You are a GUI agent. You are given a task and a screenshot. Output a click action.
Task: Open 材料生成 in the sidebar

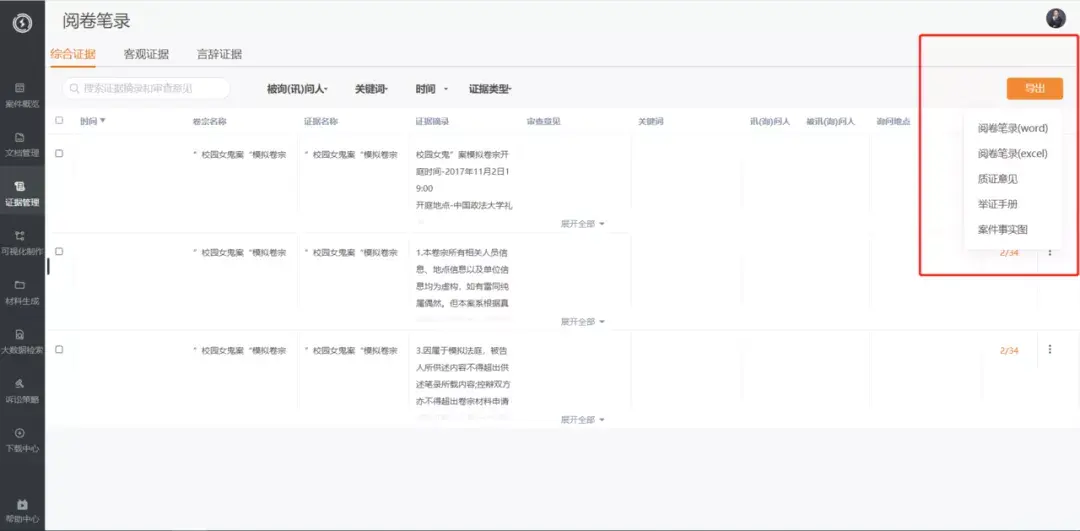22,292
